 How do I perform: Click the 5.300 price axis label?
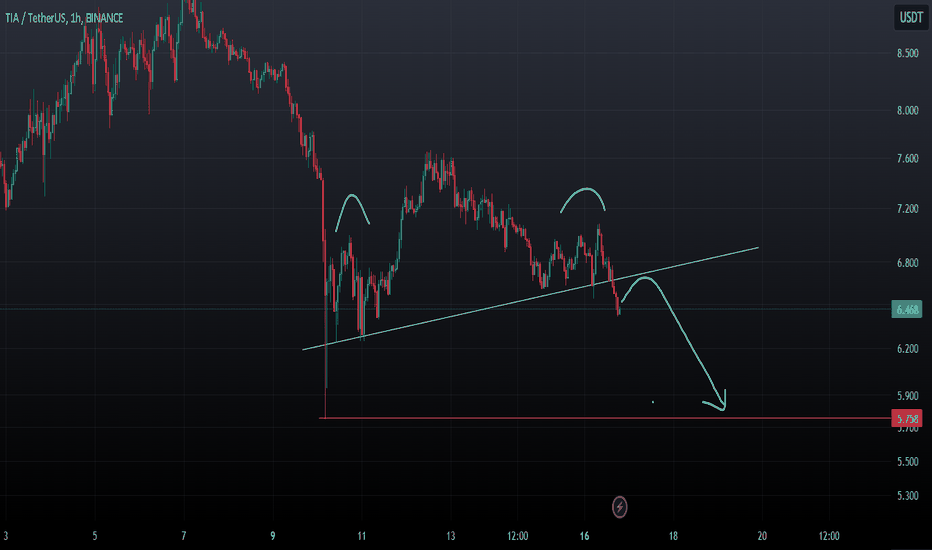point(908,495)
